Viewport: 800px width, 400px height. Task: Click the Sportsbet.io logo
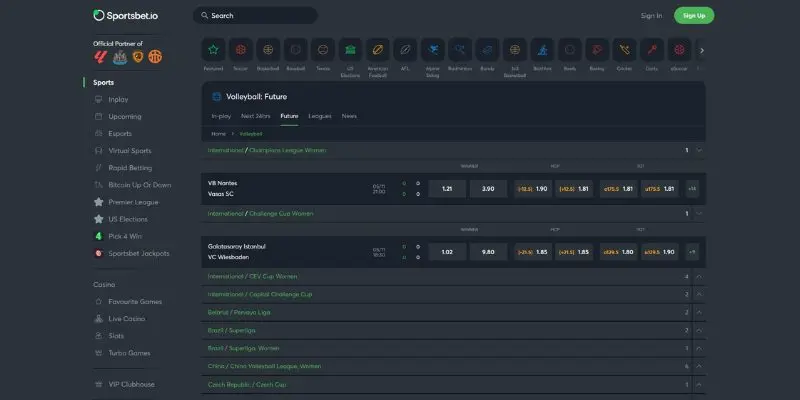[x=126, y=15]
